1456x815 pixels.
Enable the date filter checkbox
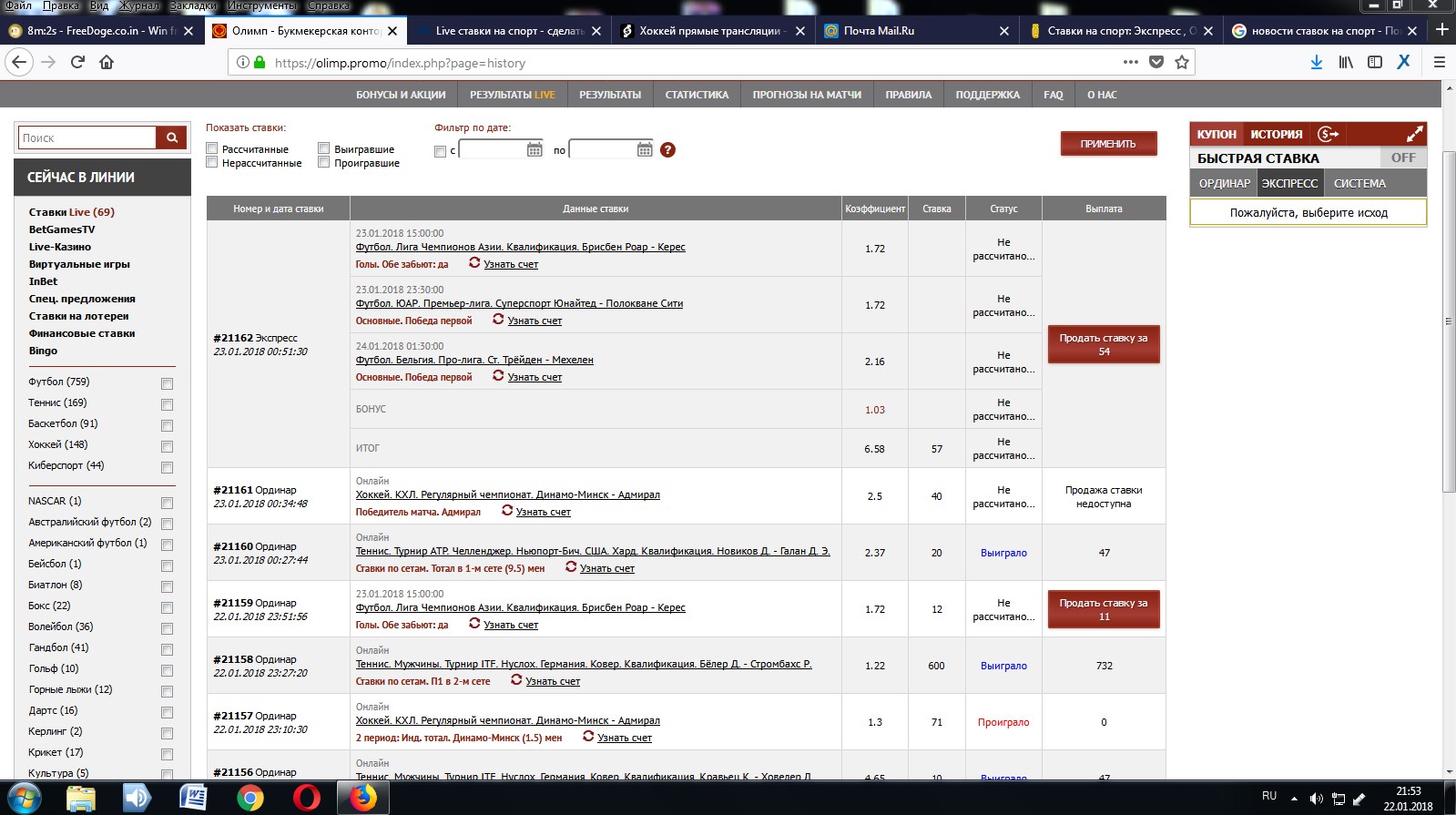pos(441,151)
